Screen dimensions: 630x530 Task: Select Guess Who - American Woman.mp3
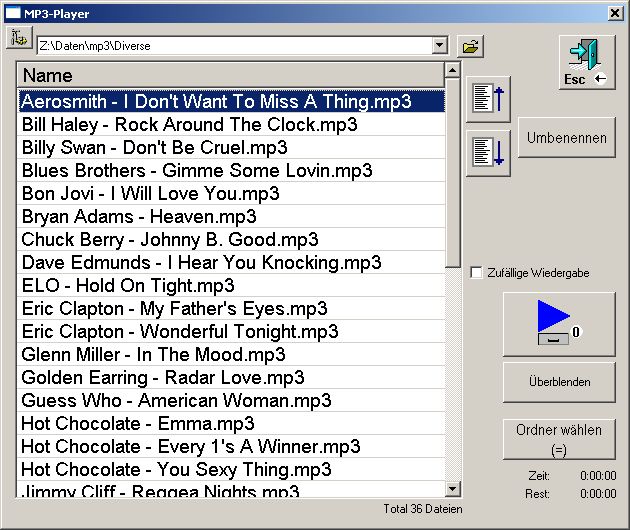click(231, 400)
